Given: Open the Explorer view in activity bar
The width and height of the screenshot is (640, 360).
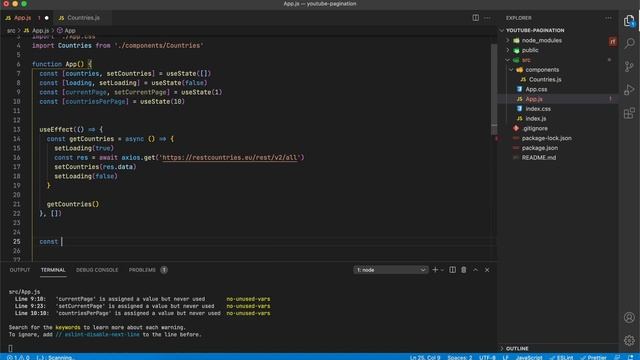Looking at the screenshot, I should (629, 20).
